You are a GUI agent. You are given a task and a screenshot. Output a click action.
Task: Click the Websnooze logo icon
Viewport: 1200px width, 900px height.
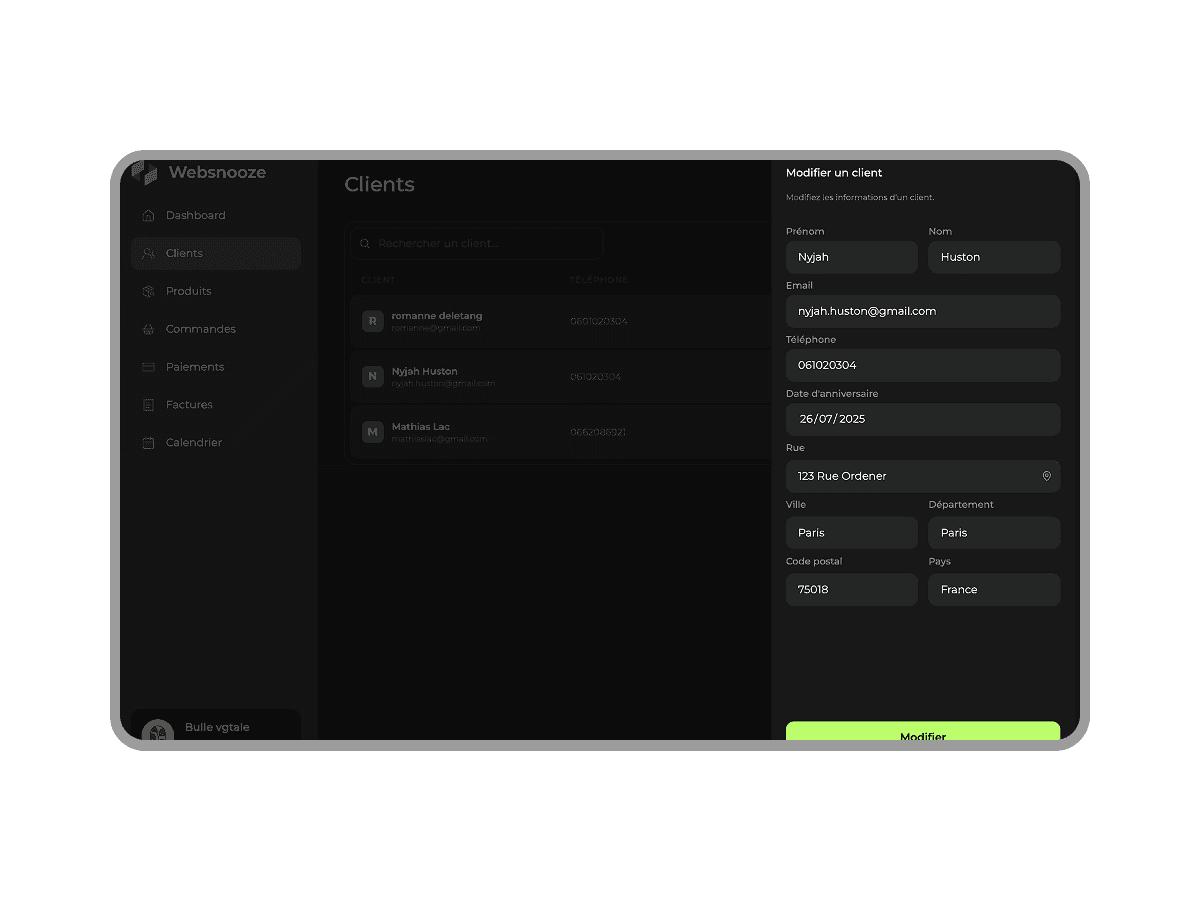tap(145, 173)
